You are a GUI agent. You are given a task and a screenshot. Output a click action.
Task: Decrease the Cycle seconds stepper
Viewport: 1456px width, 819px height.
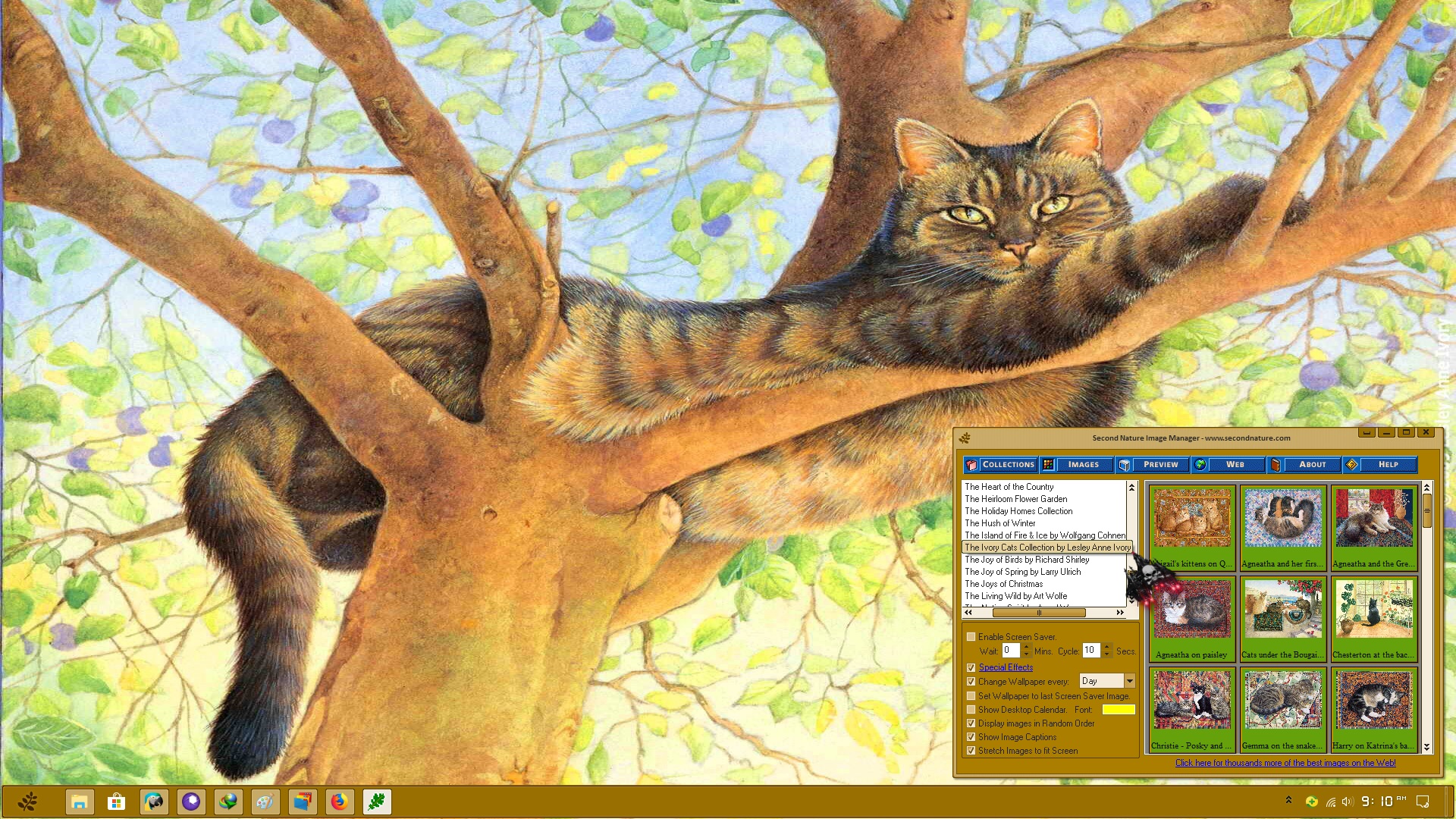1107,654
